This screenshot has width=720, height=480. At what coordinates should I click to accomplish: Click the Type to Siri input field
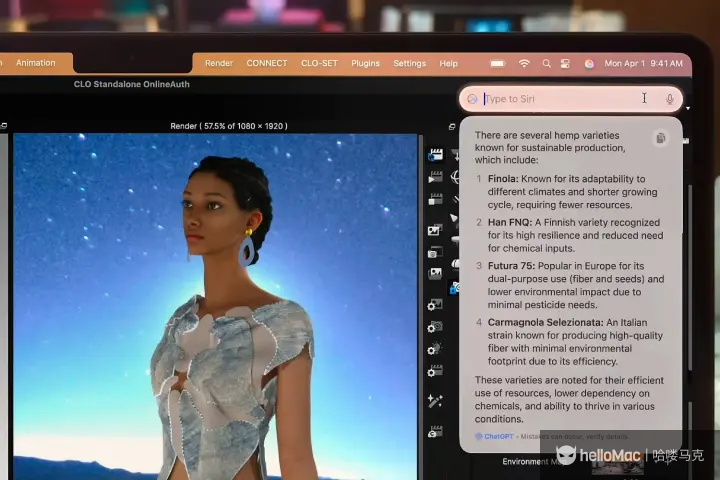(560, 99)
